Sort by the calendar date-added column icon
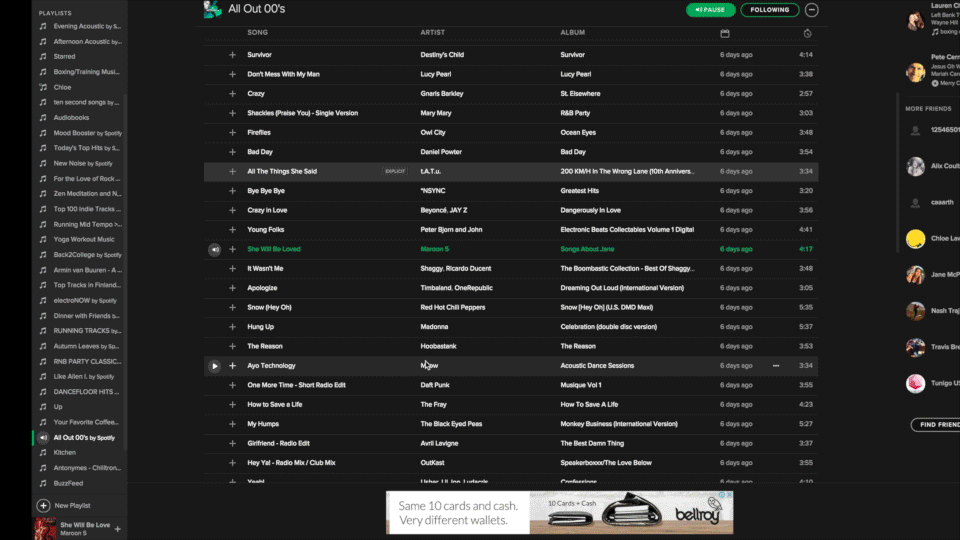The width and height of the screenshot is (960, 540). pos(725,33)
